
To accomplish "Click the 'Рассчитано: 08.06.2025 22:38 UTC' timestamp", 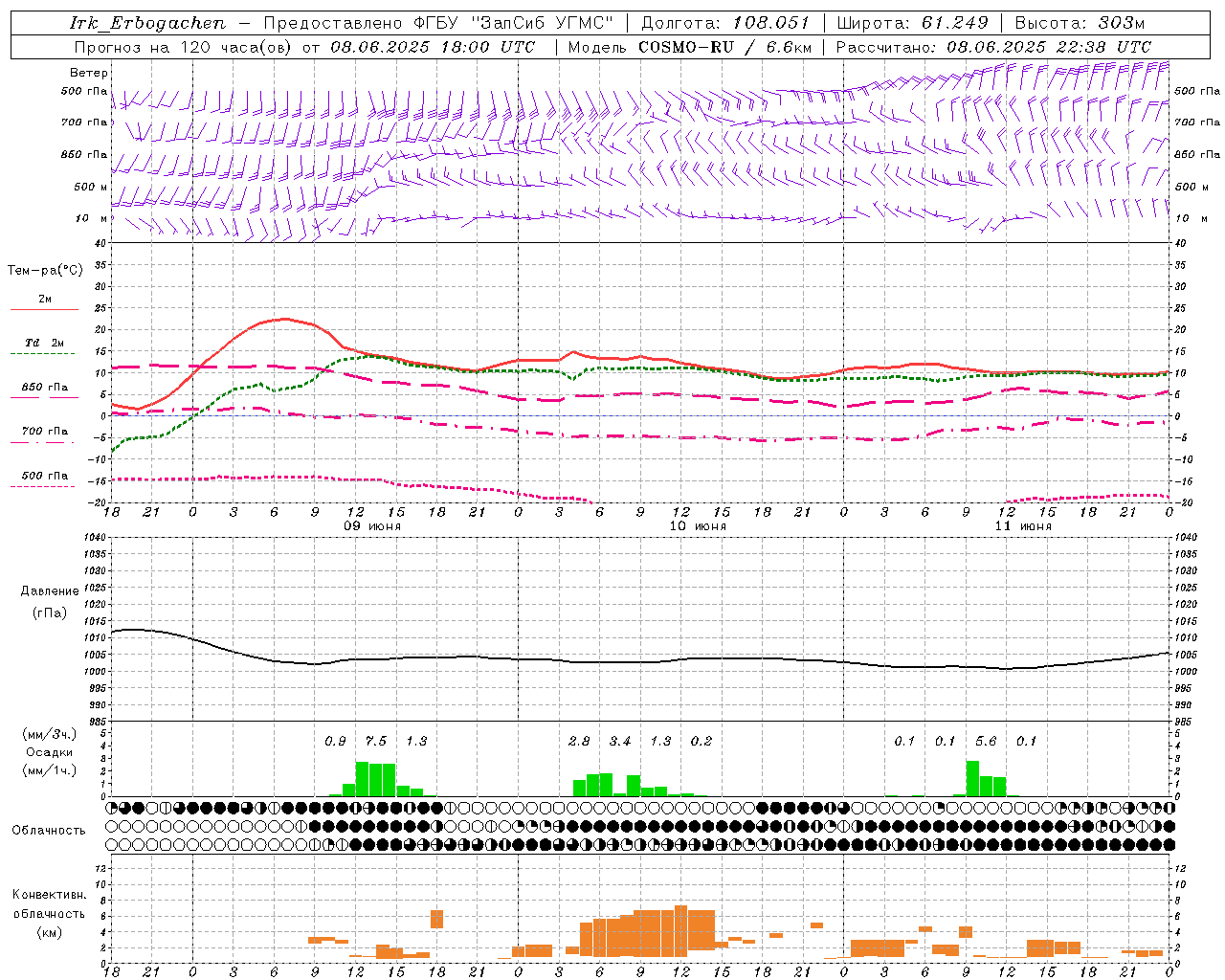I will (x=993, y=47).
